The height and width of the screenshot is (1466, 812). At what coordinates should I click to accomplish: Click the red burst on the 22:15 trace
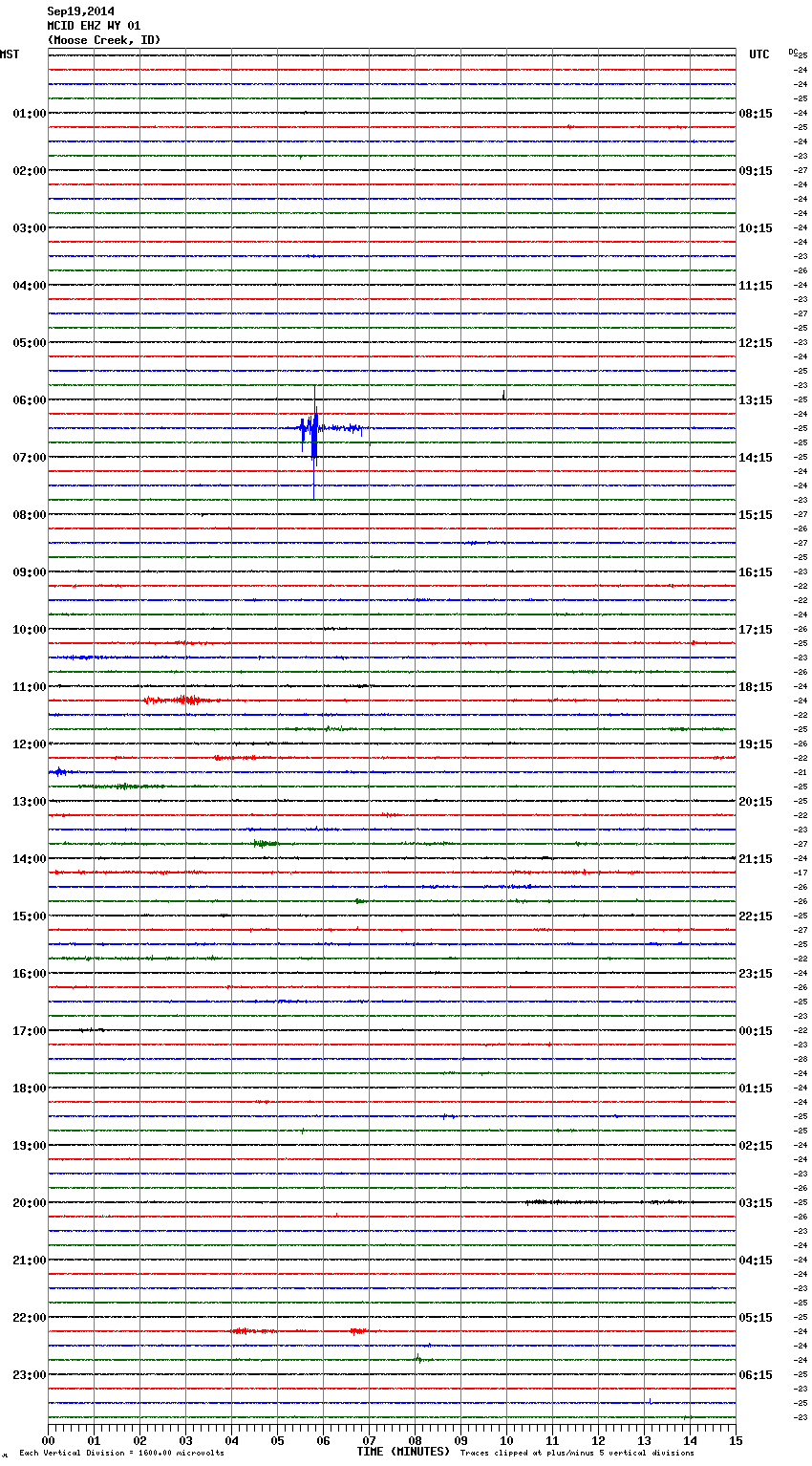point(253,1330)
